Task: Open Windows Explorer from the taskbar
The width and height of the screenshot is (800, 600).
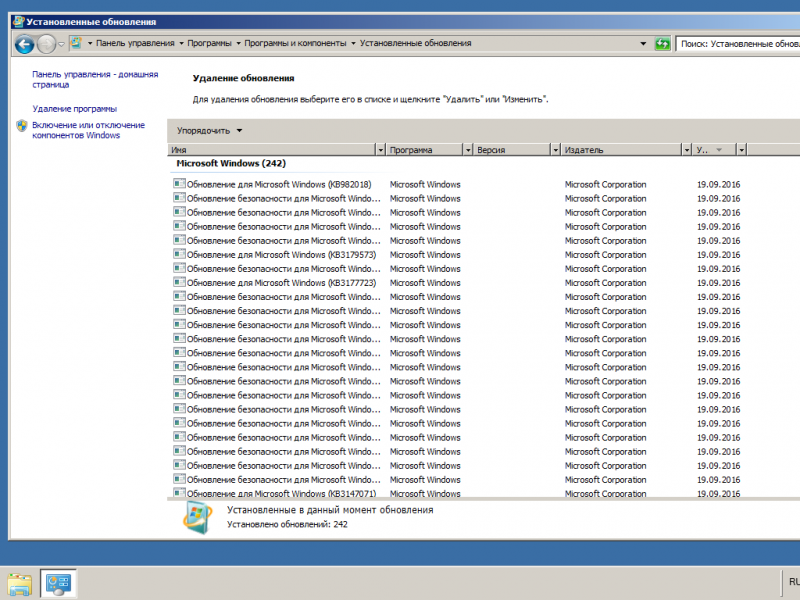Action: click(19, 584)
